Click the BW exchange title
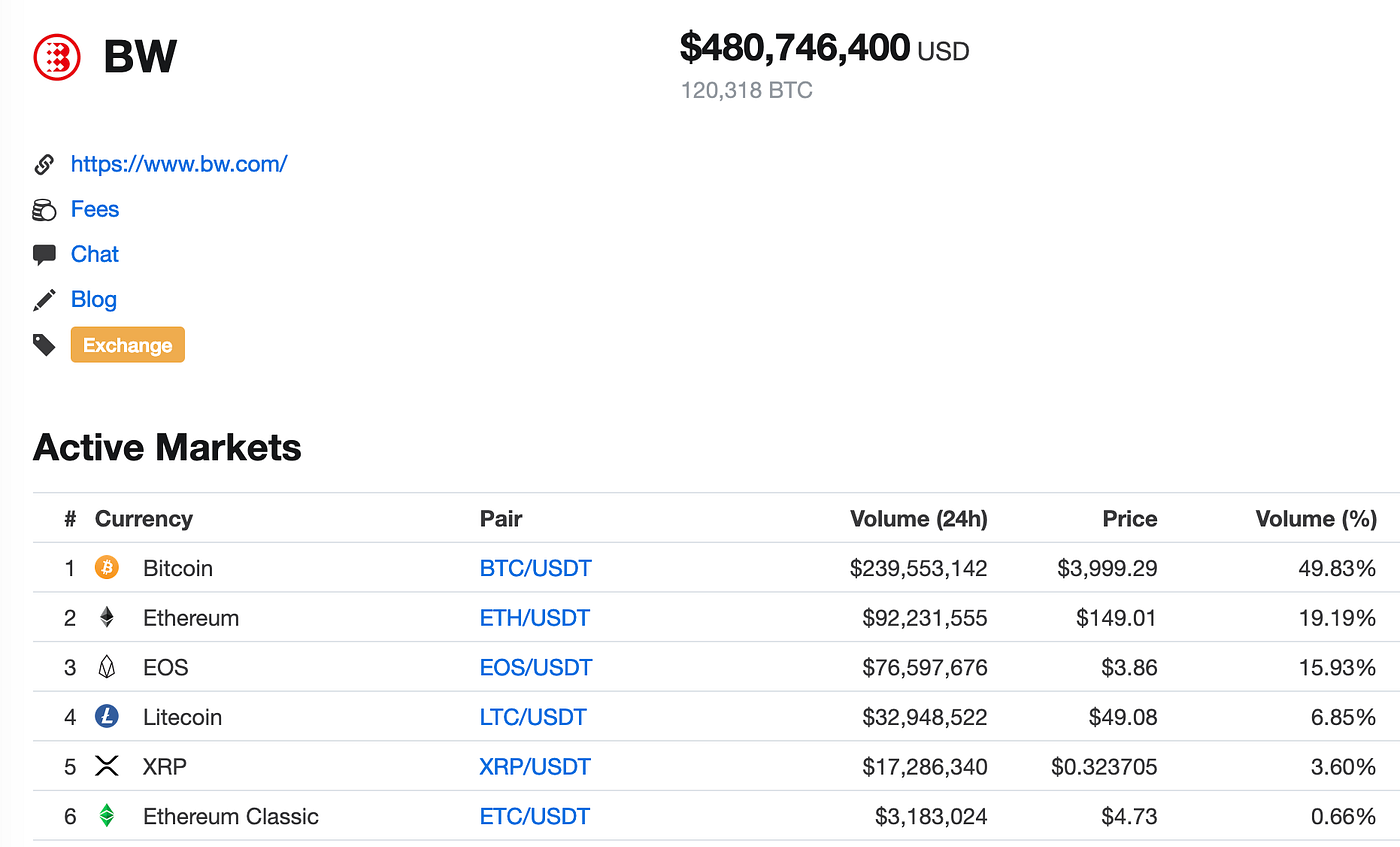 (140, 57)
